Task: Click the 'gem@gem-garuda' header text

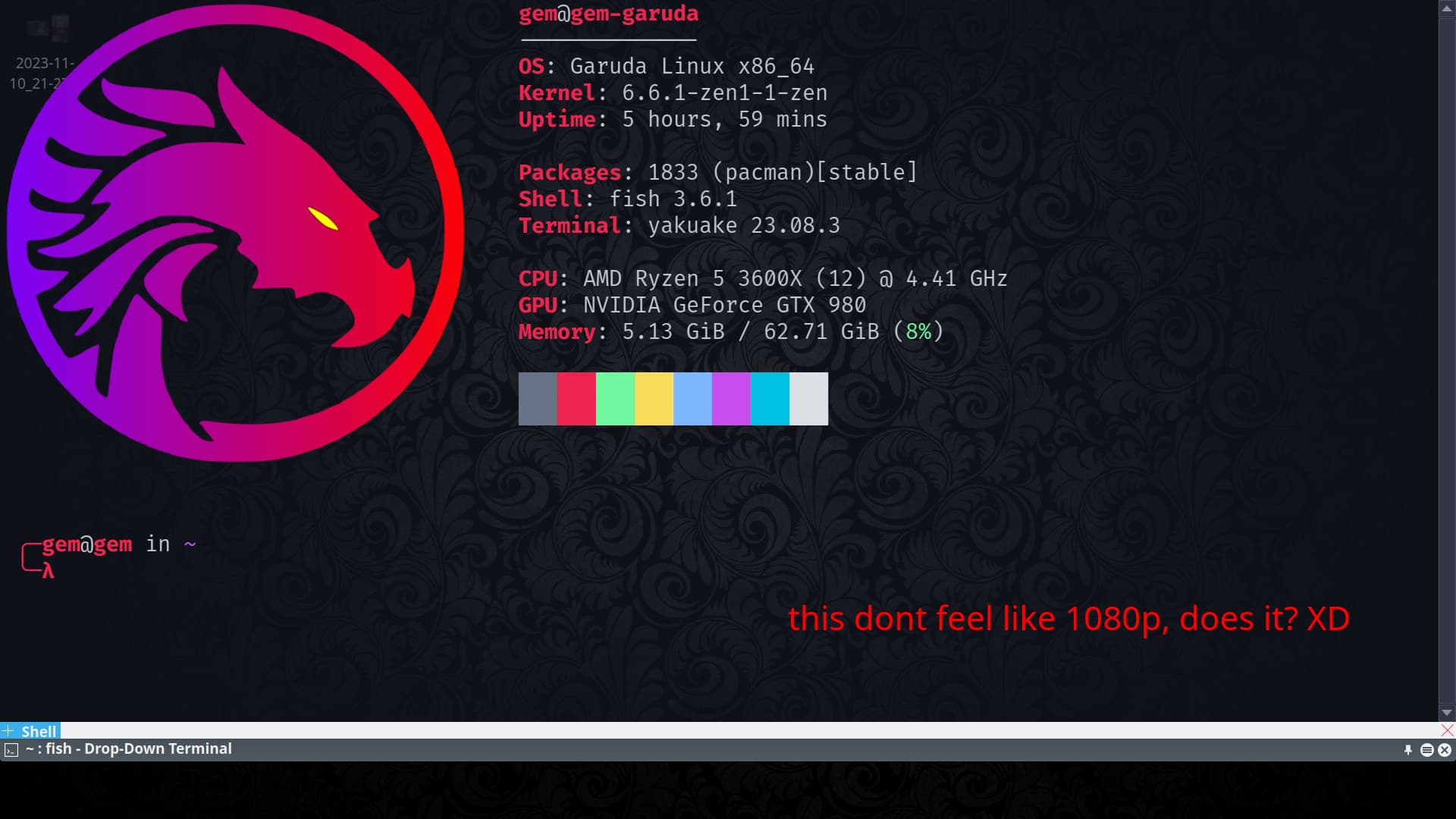Action: [608, 14]
